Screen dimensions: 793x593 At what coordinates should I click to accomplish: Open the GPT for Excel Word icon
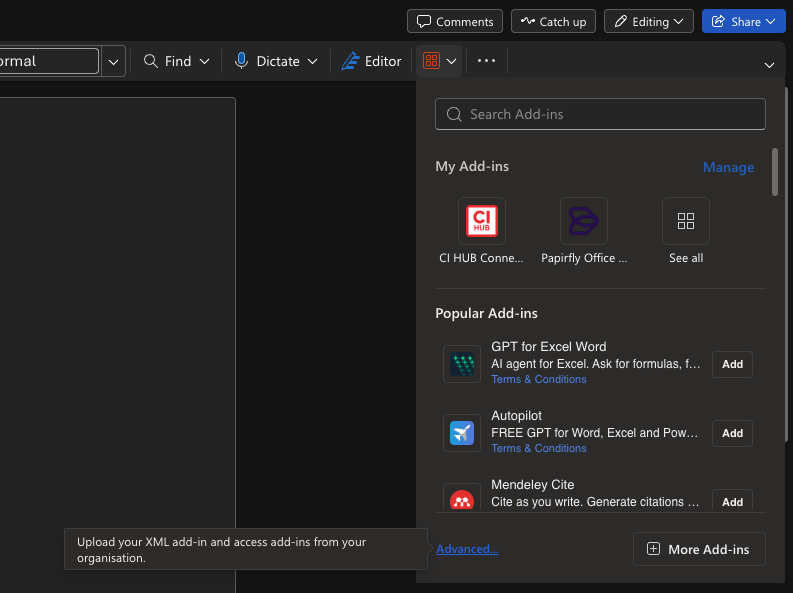pyautogui.click(x=462, y=364)
